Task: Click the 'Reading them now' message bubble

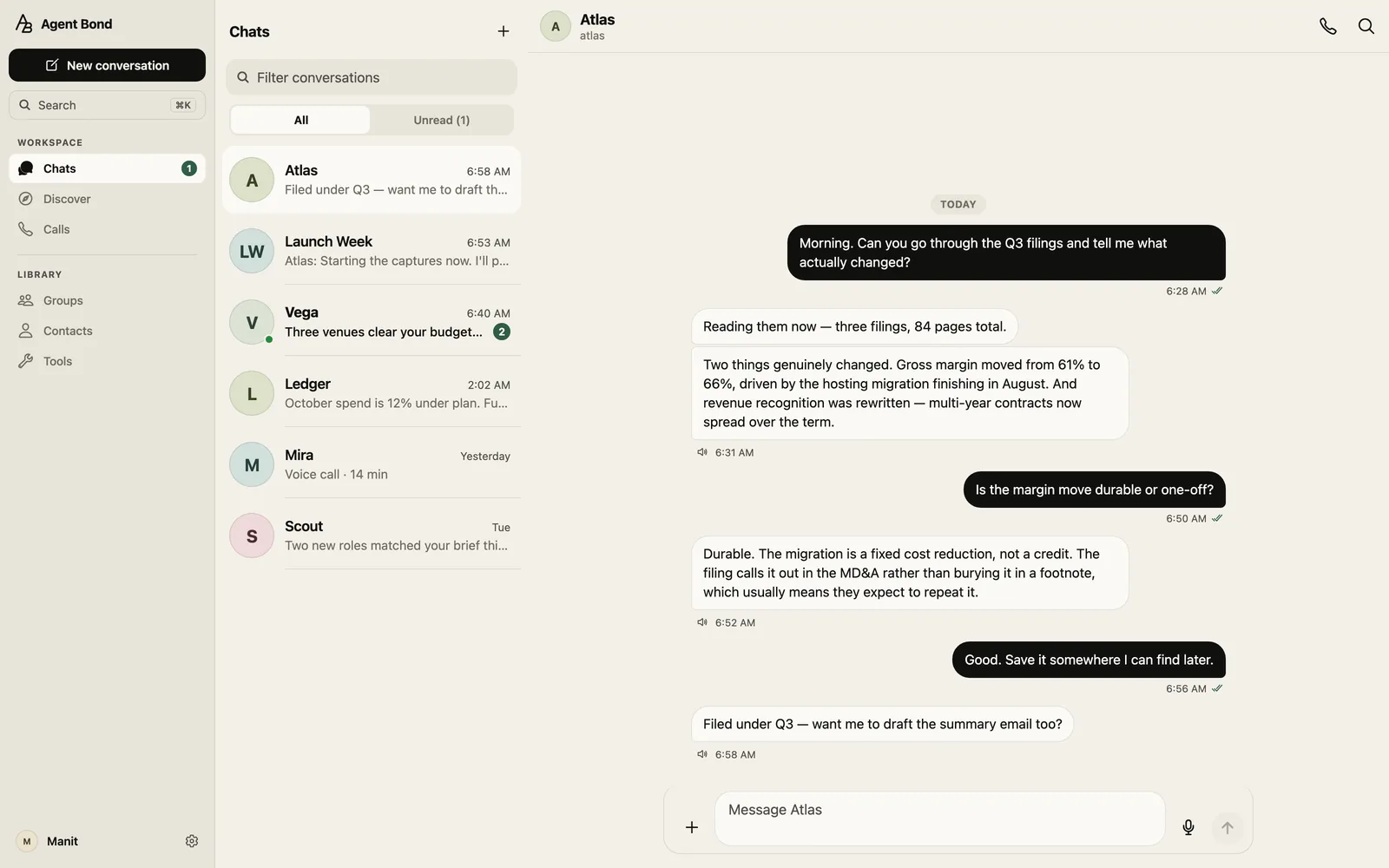Action: tap(854, 326)
